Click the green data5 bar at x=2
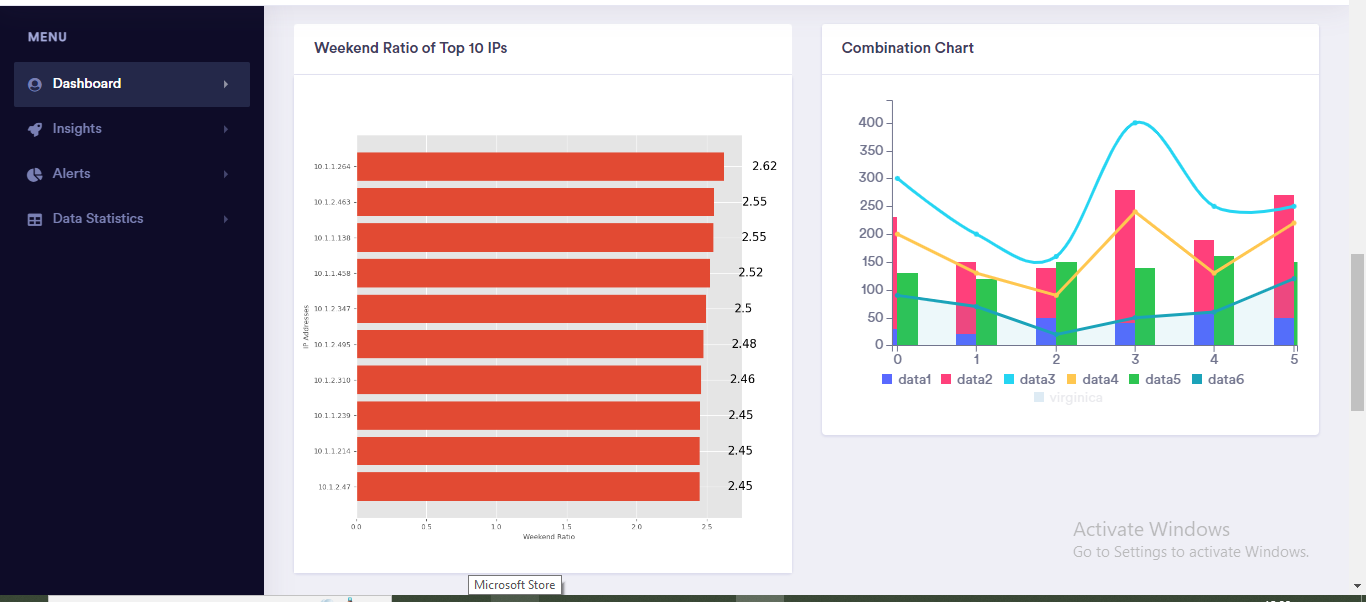Screen dimensions: 1366x602 click(x=1066, y=303)
